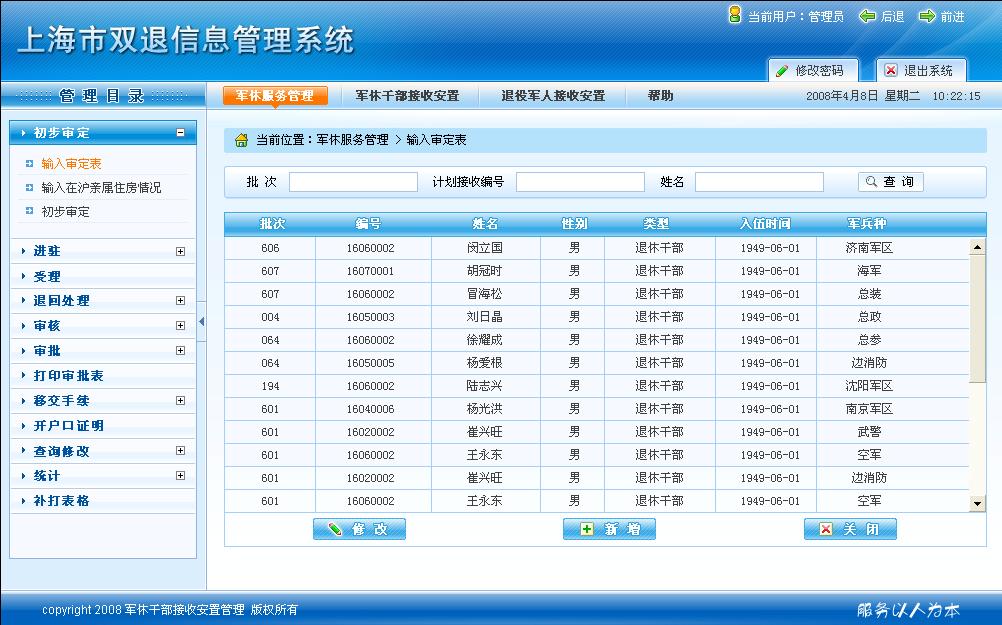Click the pencil icon on 修改密码 tab

point(782,71)
